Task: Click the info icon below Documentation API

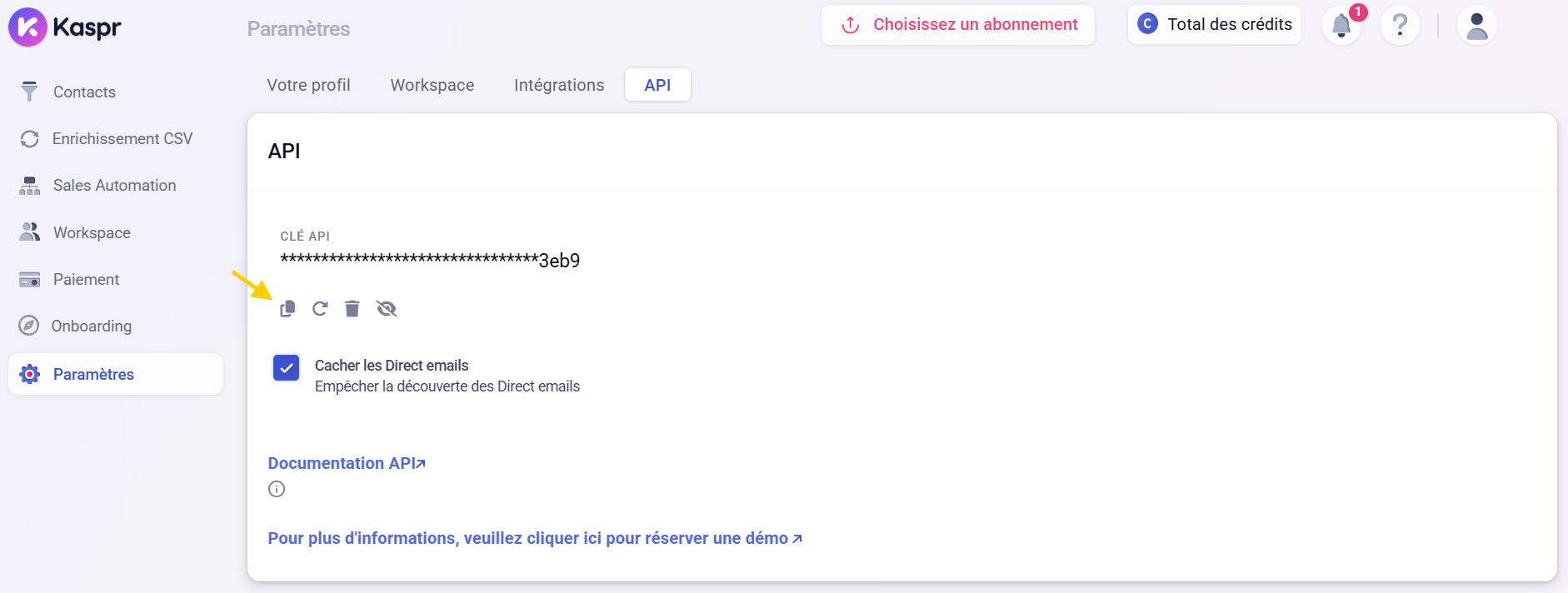Action: pos(277,489)
